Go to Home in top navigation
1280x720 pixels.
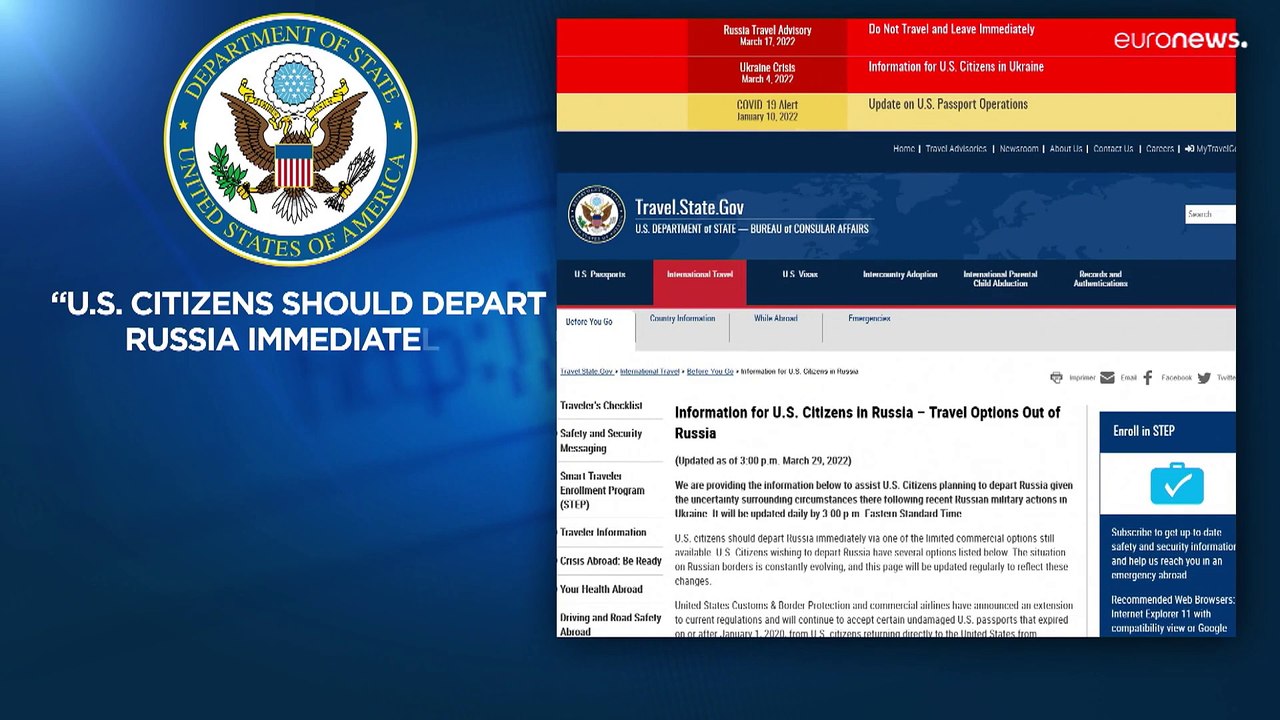tap(904, 149)
